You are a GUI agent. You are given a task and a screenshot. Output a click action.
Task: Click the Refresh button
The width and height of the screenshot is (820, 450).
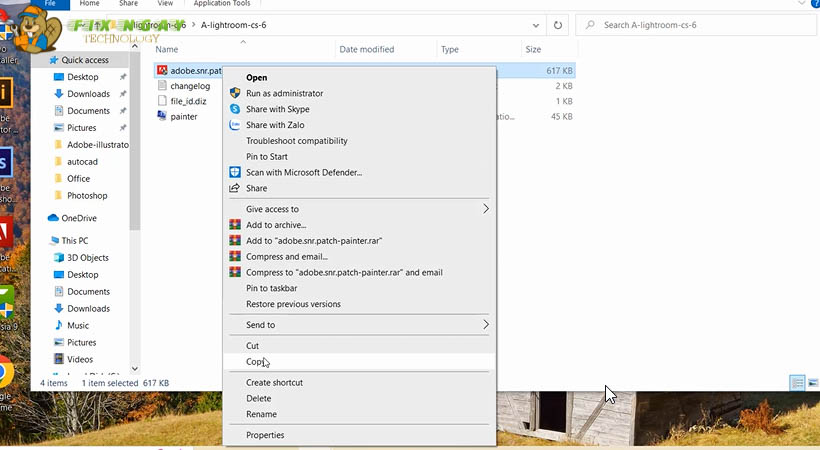tap(558, 25)
